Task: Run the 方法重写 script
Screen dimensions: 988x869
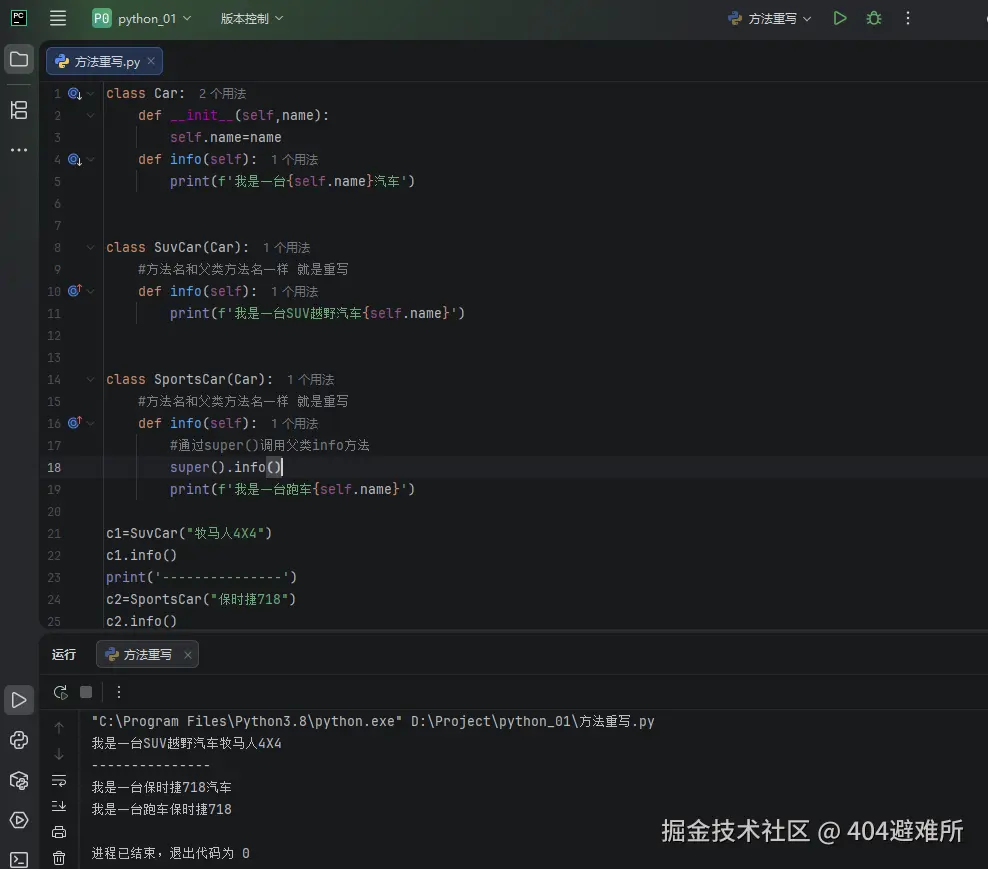Action: pyautogui.click(x=839, y=18)
